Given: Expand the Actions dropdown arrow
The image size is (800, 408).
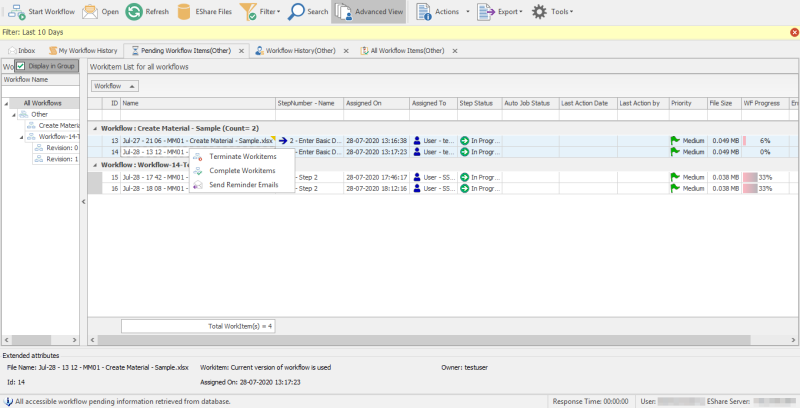Looking at the screenshot, I should (468, 12).
